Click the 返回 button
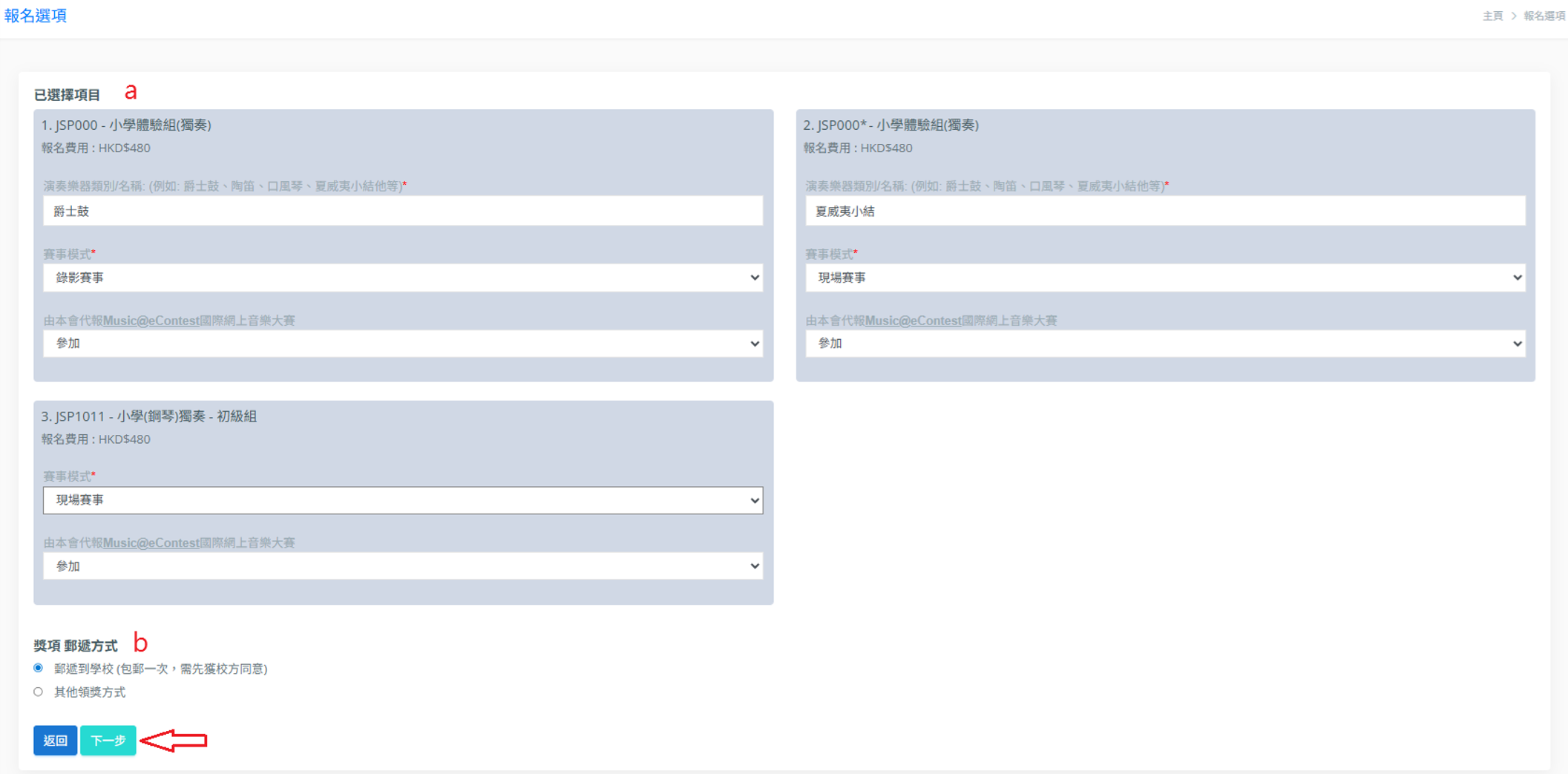 55,741
